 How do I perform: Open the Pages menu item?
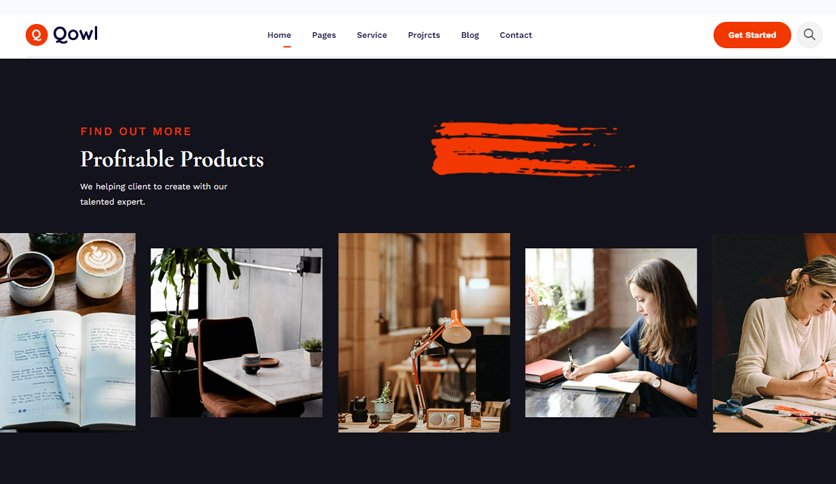coord(324,35)
